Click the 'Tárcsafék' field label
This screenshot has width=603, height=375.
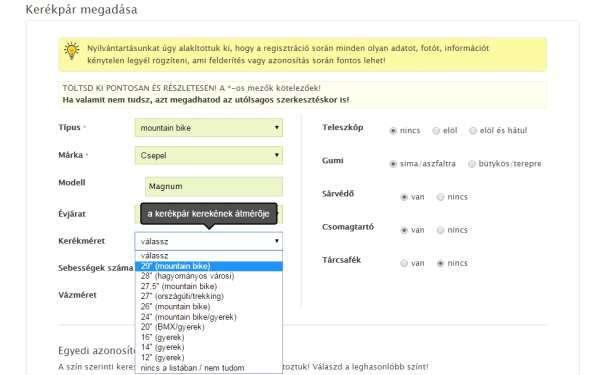coord(341,260)
